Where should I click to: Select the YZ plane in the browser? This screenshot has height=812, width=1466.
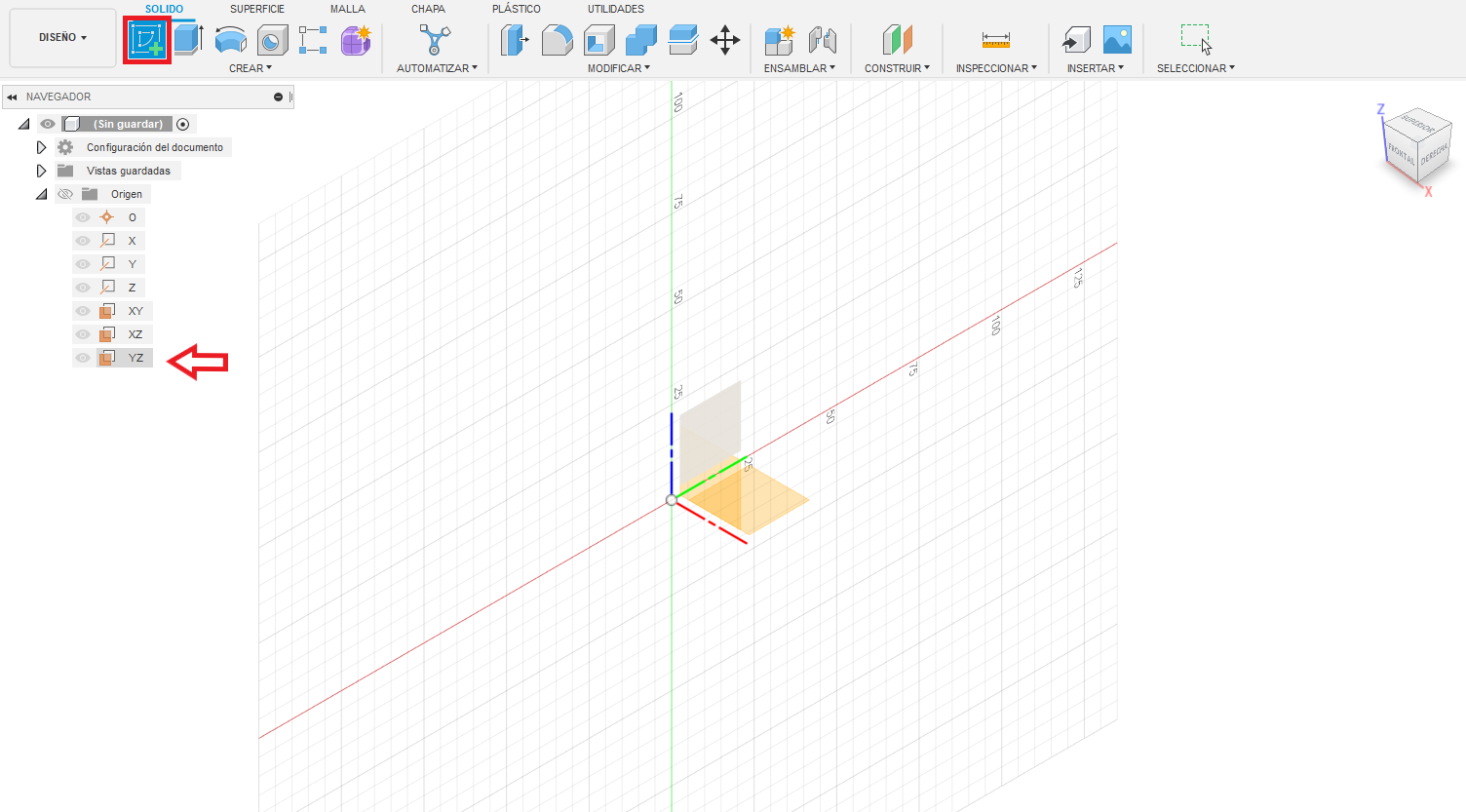[135, 358]
